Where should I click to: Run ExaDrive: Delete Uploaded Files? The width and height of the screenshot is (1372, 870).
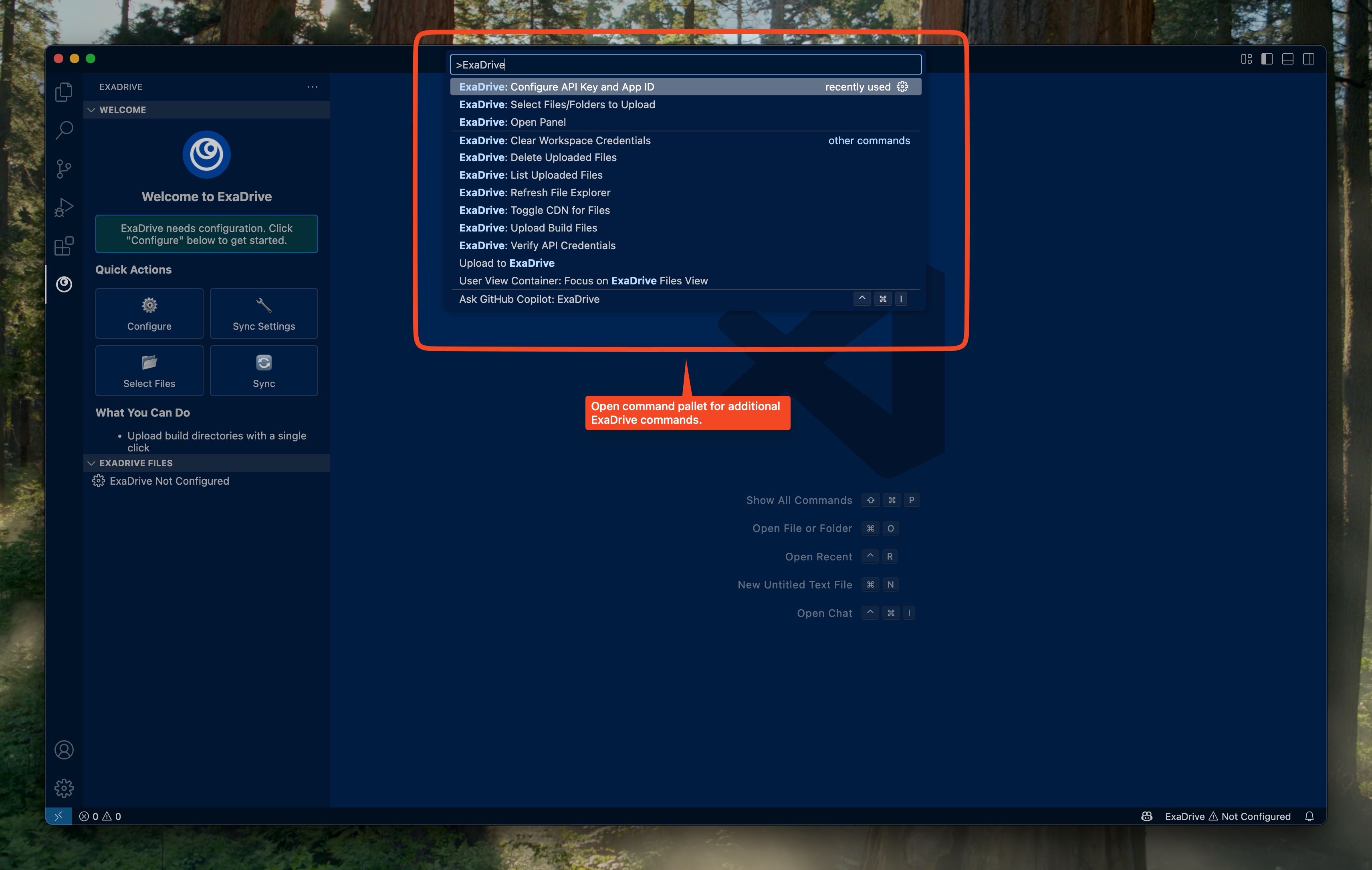(x=686, y=157)
